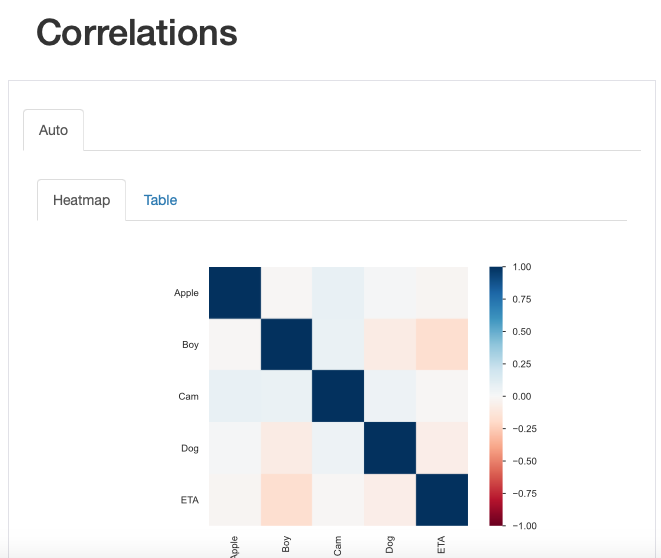Click the Correlations section heading
Viewport: 661px width, 558px height.
137,33
